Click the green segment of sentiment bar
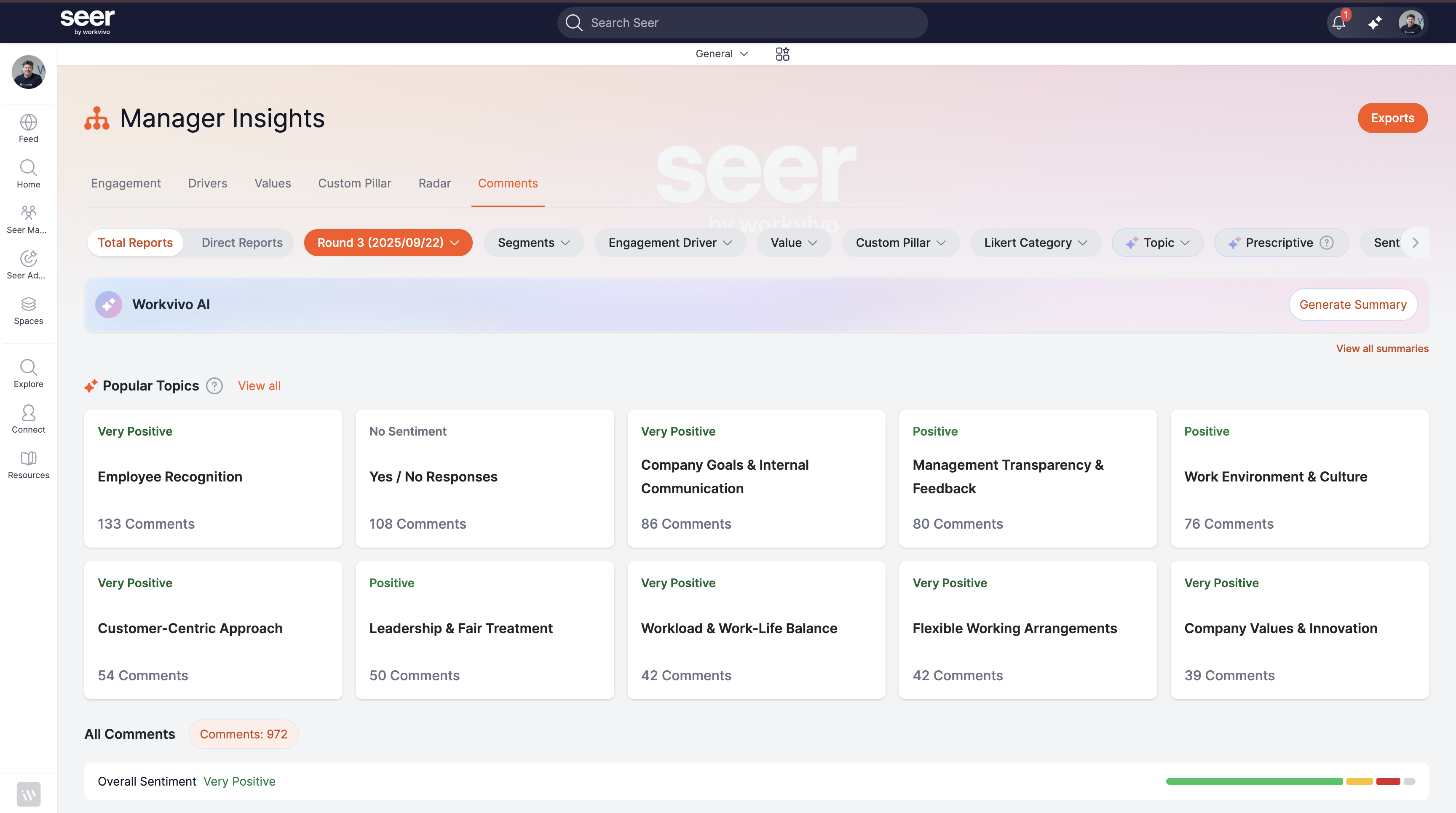Screen dimensions: 1456x813 pyautogui.click(x=1254, y=781)
